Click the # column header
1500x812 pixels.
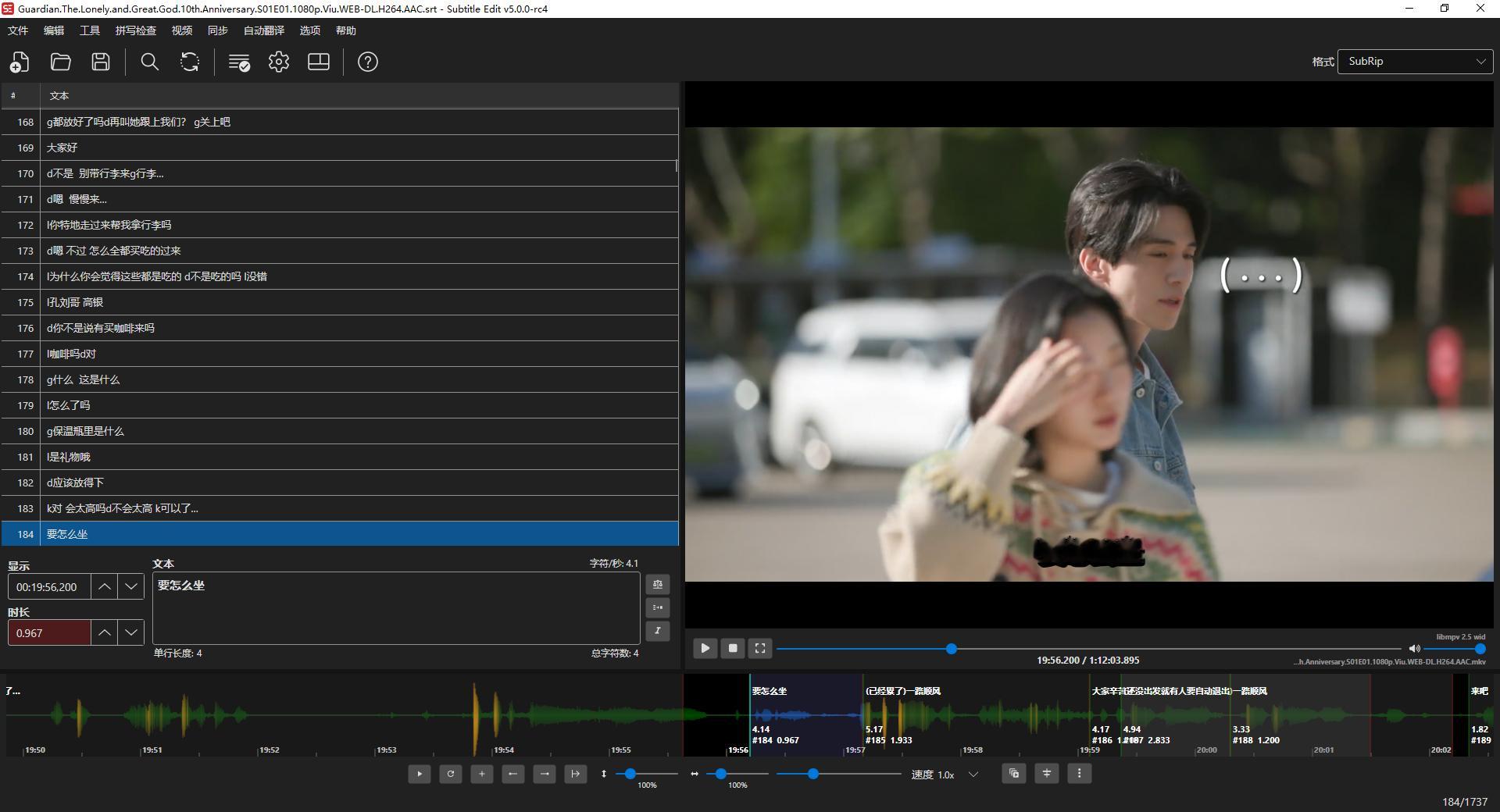[20, 95]
